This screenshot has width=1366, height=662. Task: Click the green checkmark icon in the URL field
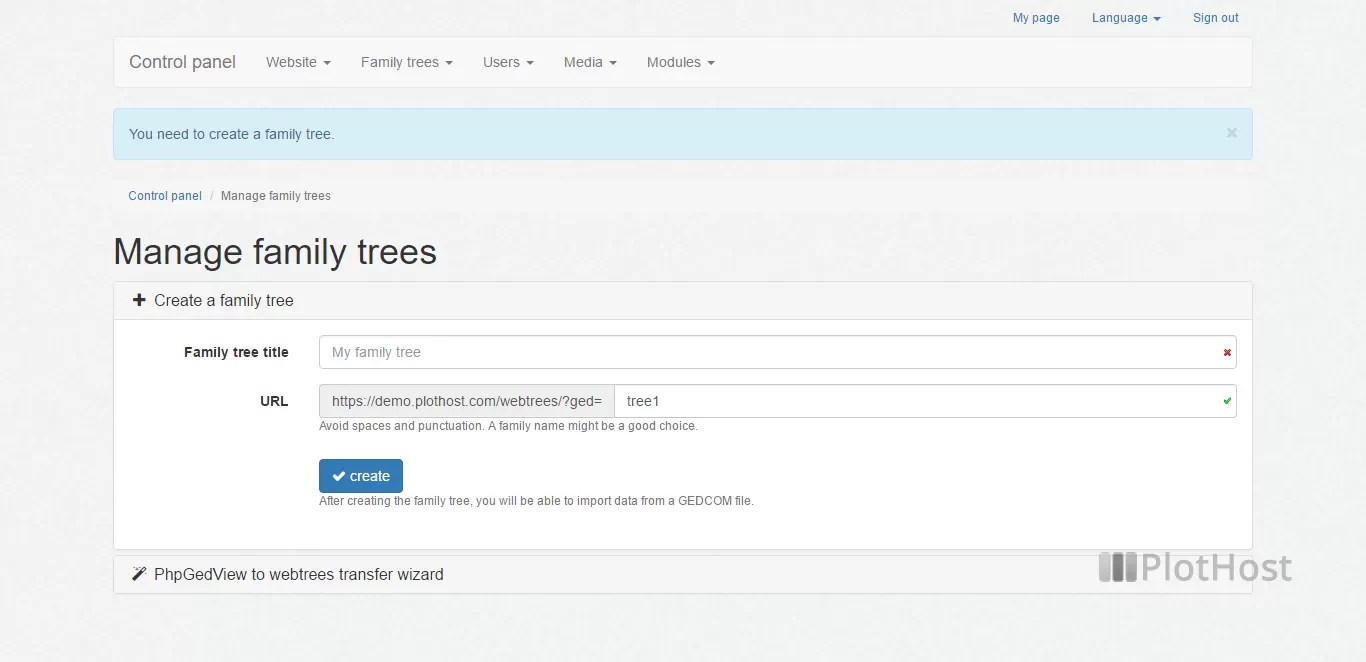[x=1226, y=401]
